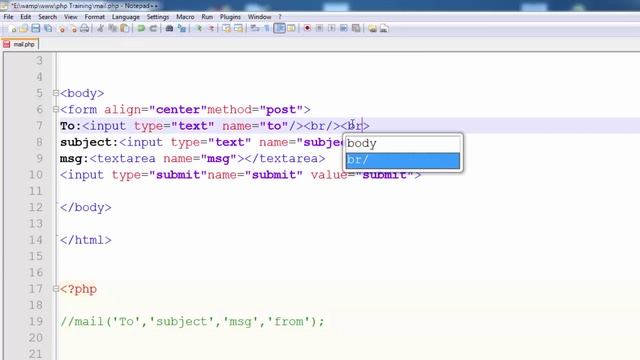Choose highlighted 'br/' autocomplete suggestion
The width and height of the screenshot is (640, 360).
(x=403, y=160)
